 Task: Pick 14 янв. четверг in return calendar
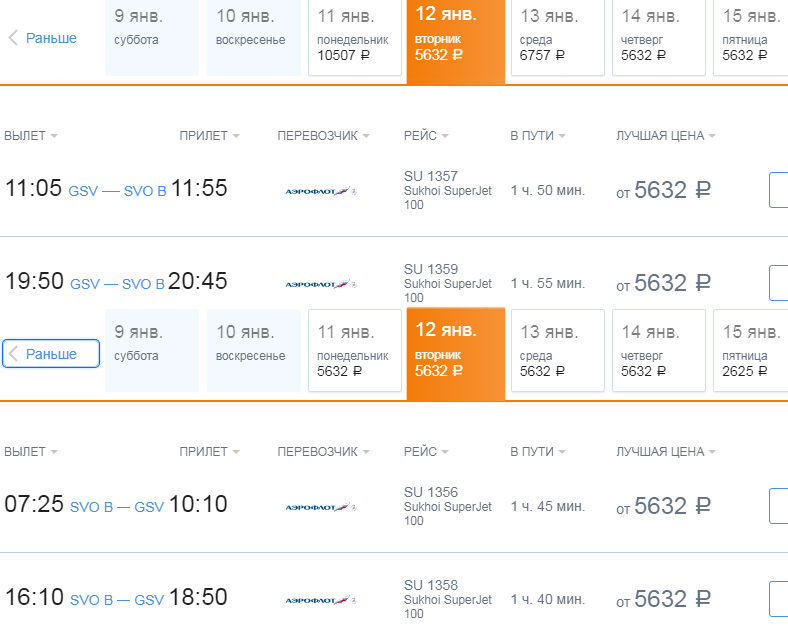pyautogui.click(x=659, y=350)
